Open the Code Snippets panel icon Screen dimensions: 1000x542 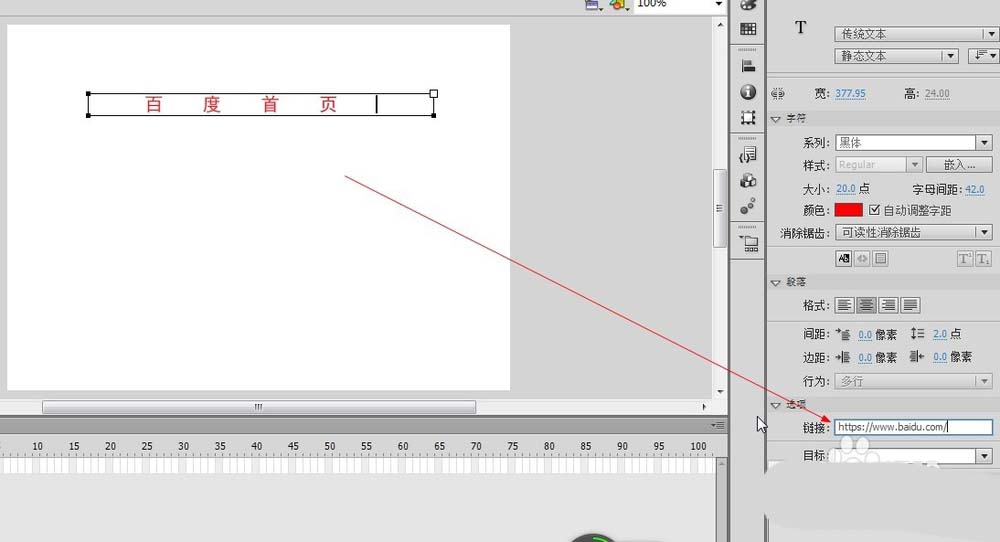[748, 154]
